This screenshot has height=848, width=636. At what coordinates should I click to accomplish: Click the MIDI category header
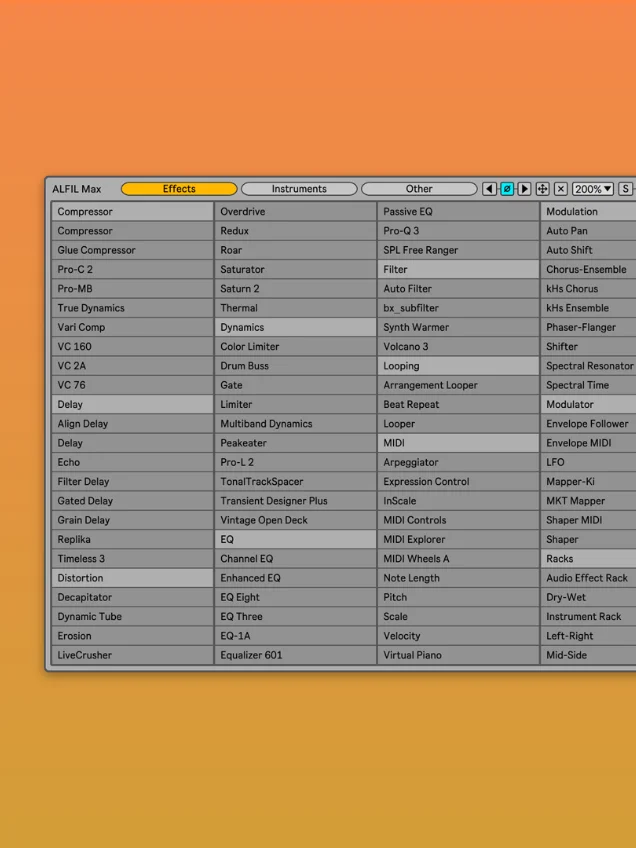(458, 443)
